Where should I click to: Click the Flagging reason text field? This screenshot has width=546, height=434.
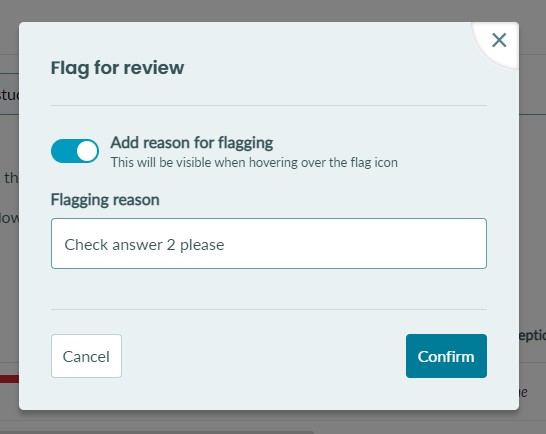click(x=269, y=243)
